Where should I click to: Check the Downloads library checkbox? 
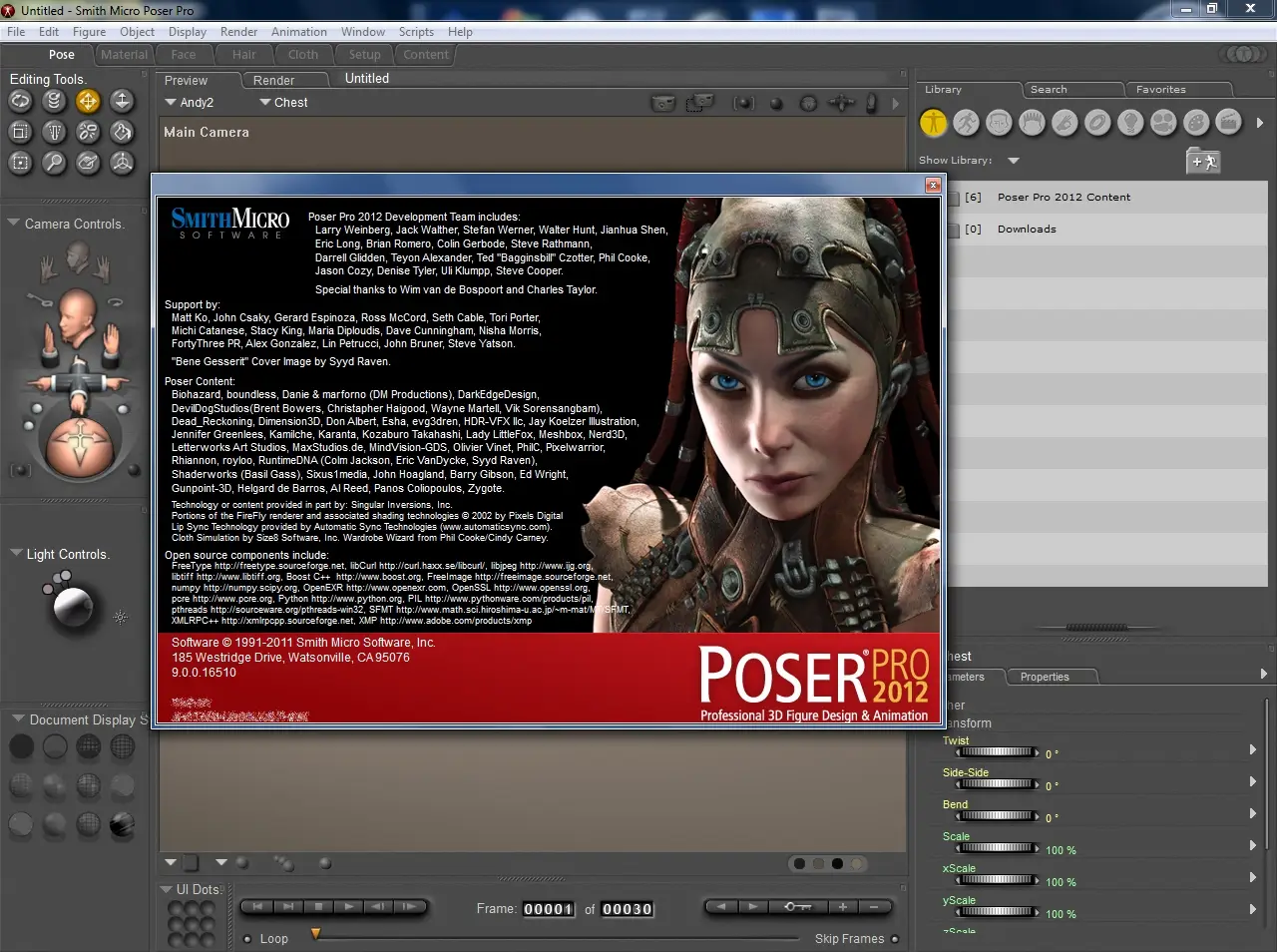click(x=955, y=230)
